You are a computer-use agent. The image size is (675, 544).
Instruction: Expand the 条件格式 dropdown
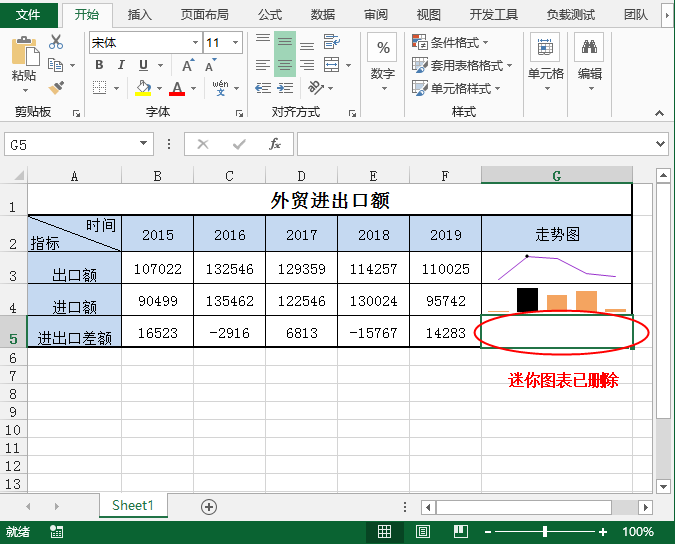click(450, 43)
